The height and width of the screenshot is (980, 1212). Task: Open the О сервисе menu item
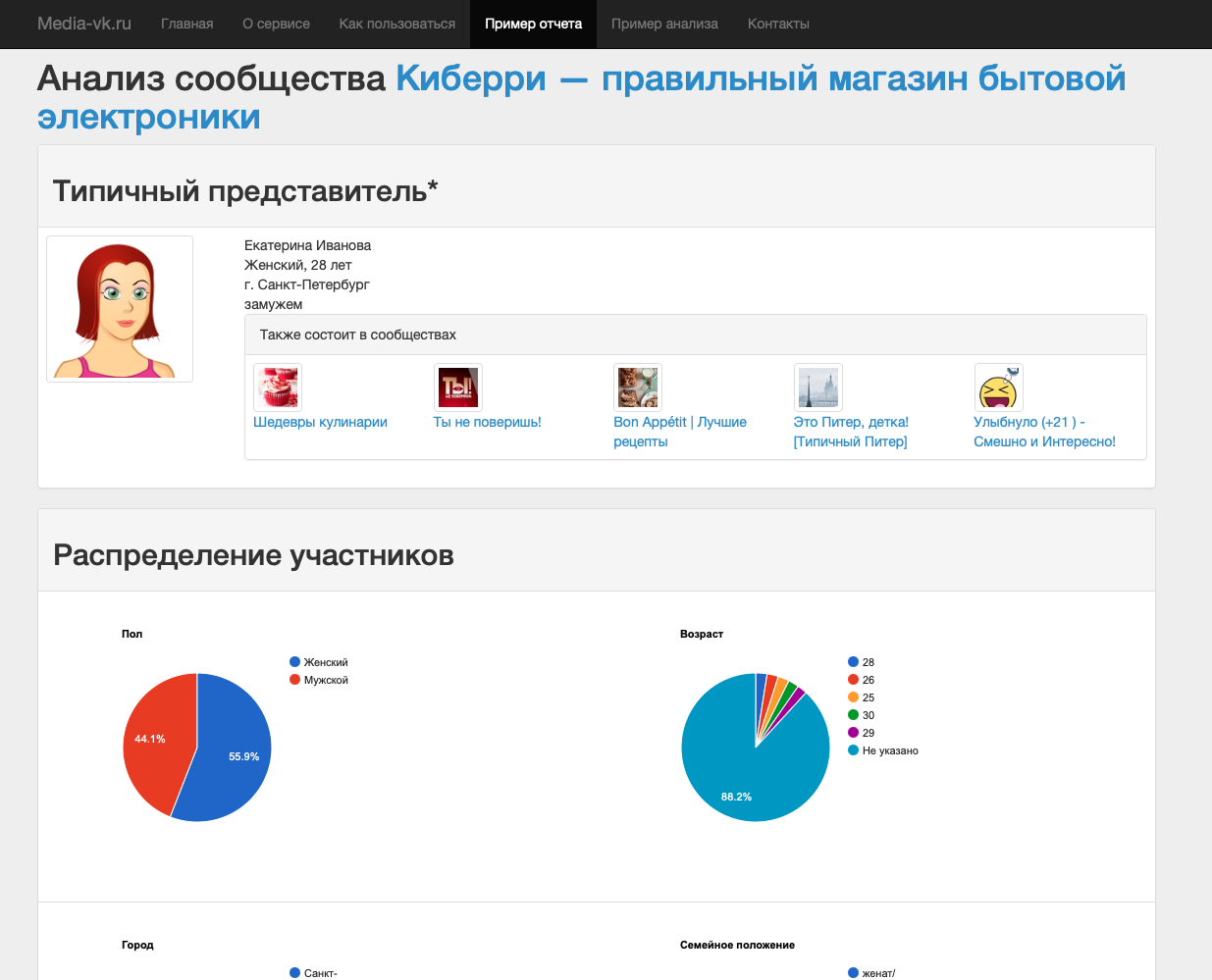click(277, 24)
